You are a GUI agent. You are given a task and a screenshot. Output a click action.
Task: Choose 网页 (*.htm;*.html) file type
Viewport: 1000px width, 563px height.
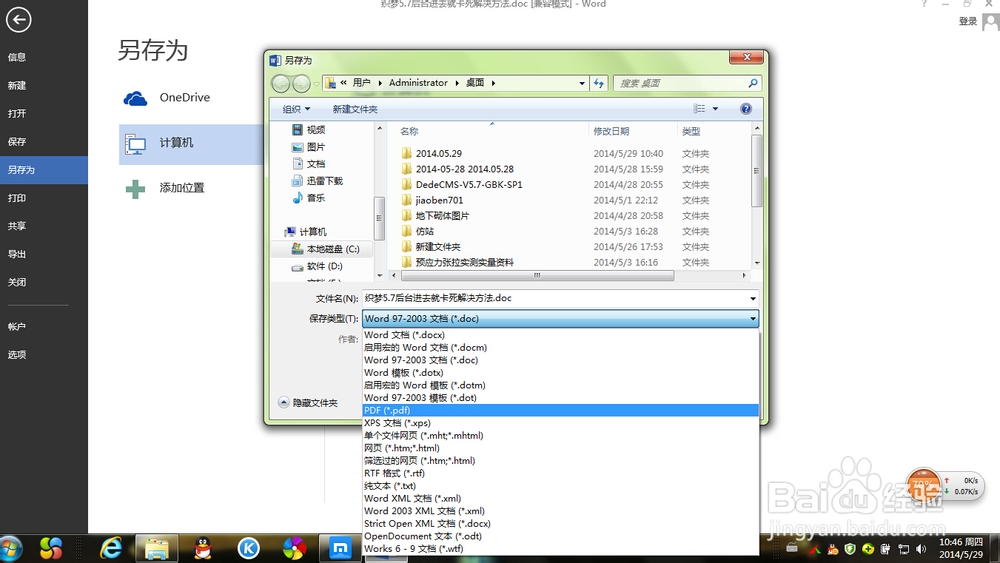point(561,448)
